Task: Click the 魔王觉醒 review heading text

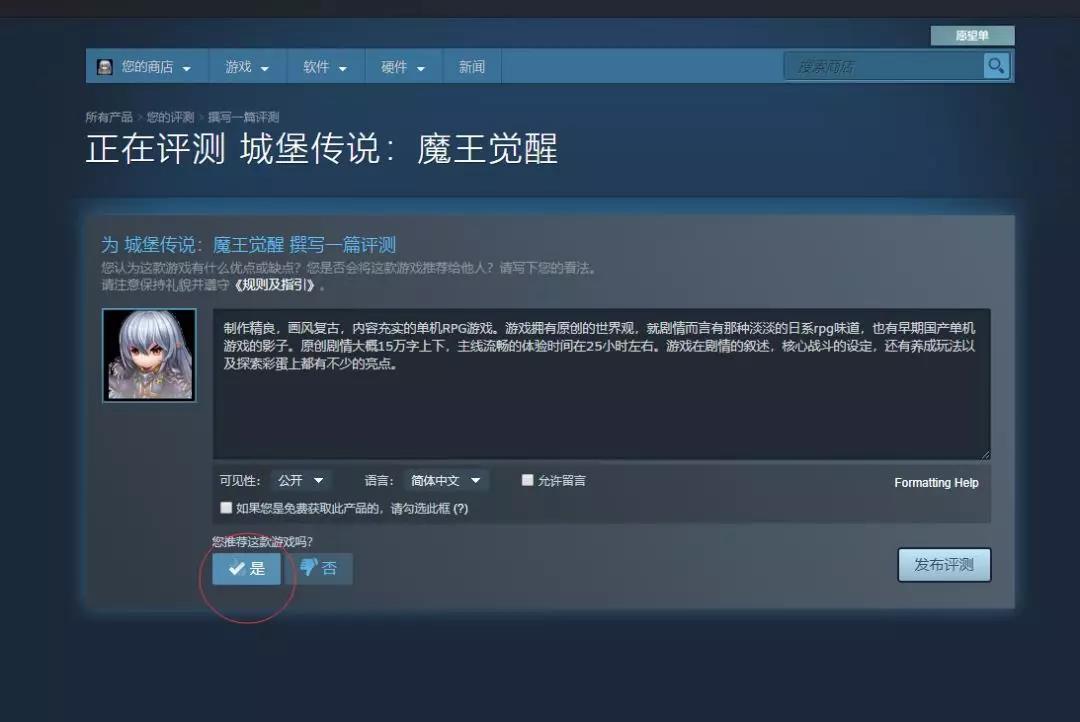Action: point(248,245)
